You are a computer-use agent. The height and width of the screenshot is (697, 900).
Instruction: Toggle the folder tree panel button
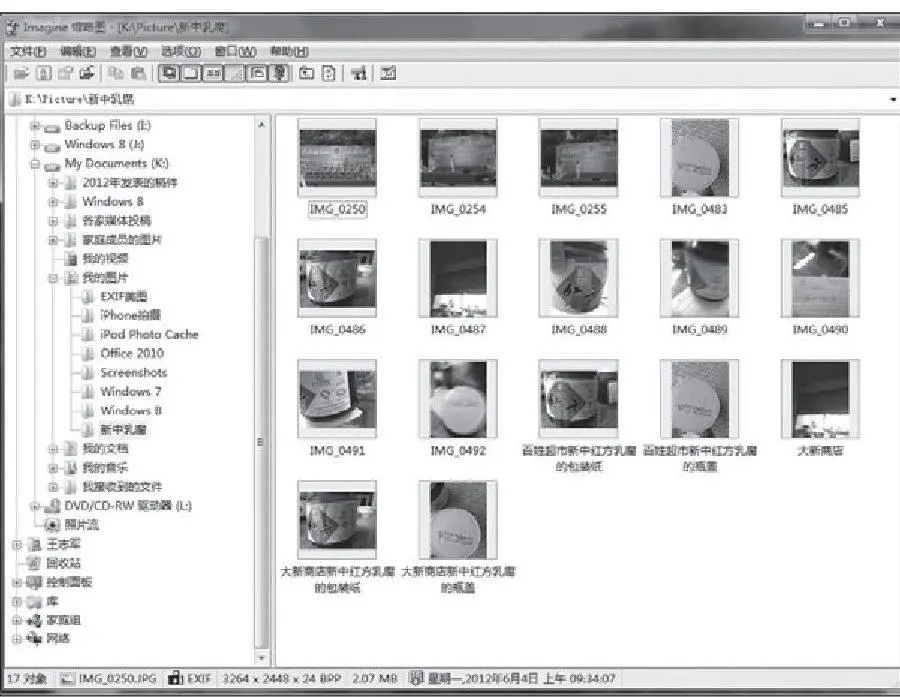tap(257, 73)
